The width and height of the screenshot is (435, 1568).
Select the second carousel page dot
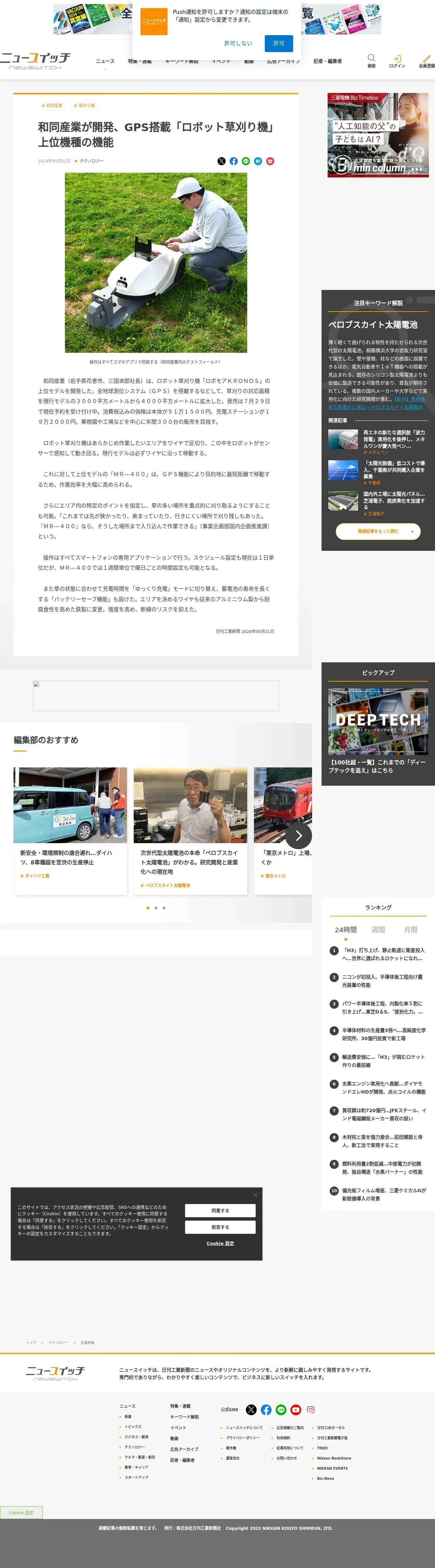click(x=156, y=908)
